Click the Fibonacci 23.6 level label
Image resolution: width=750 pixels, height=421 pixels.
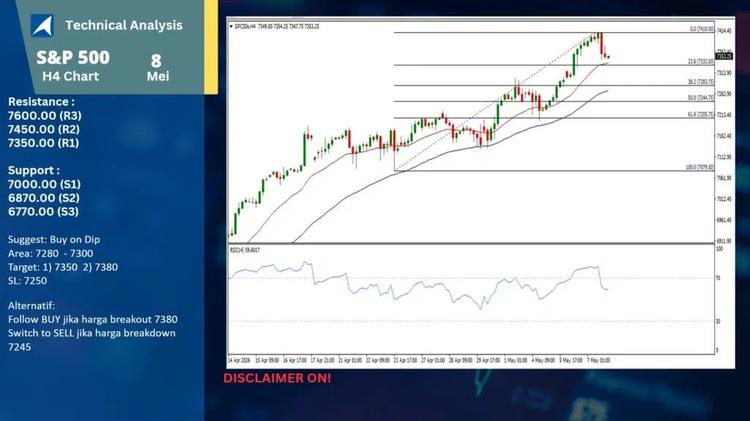pos(701,62)
